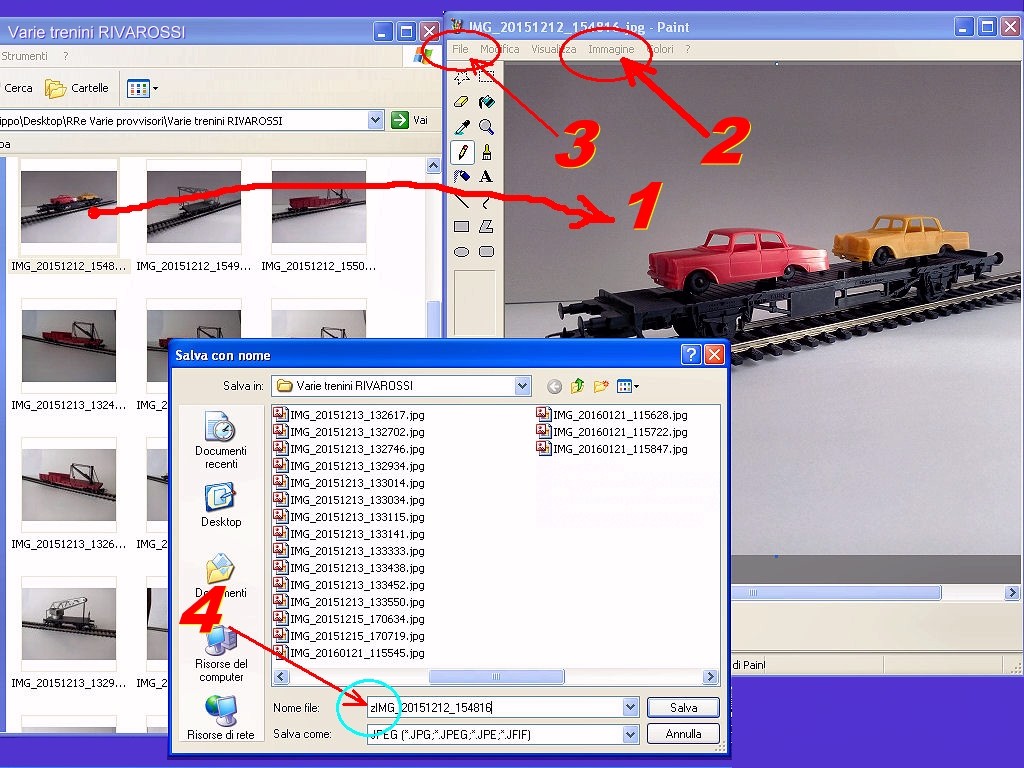Open the File menu in Paint
1024x768 pixels.
click(460, 49)
